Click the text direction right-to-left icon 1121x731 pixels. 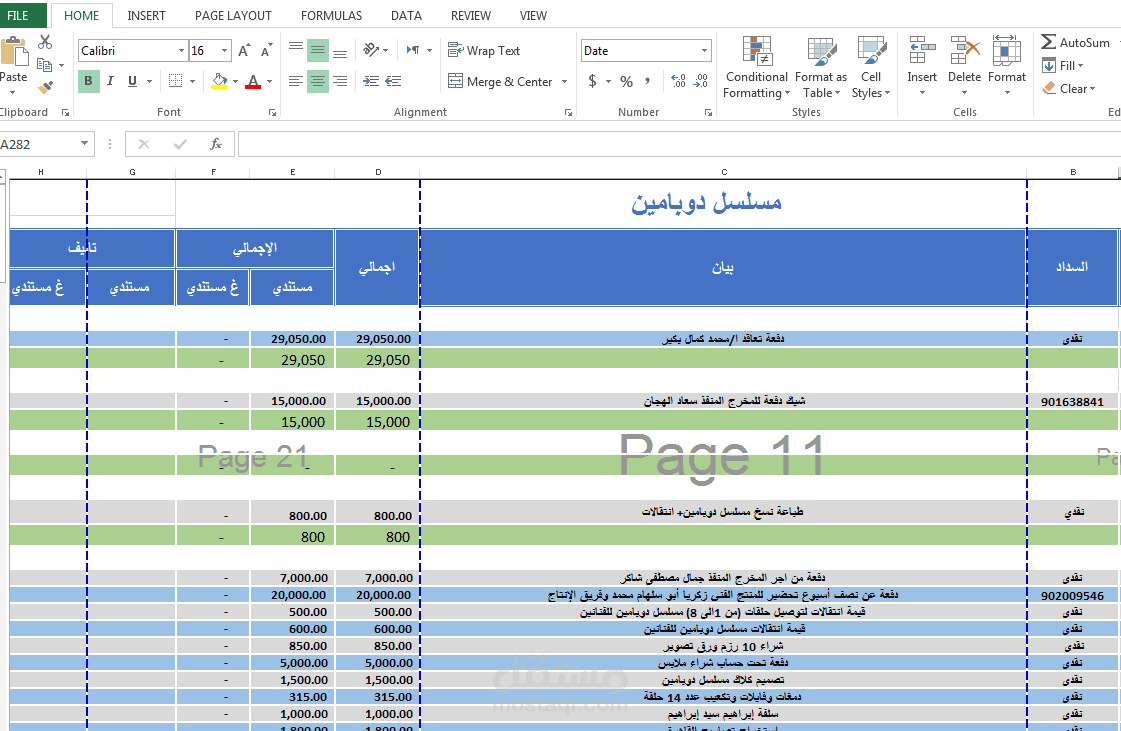pos(413,50)
